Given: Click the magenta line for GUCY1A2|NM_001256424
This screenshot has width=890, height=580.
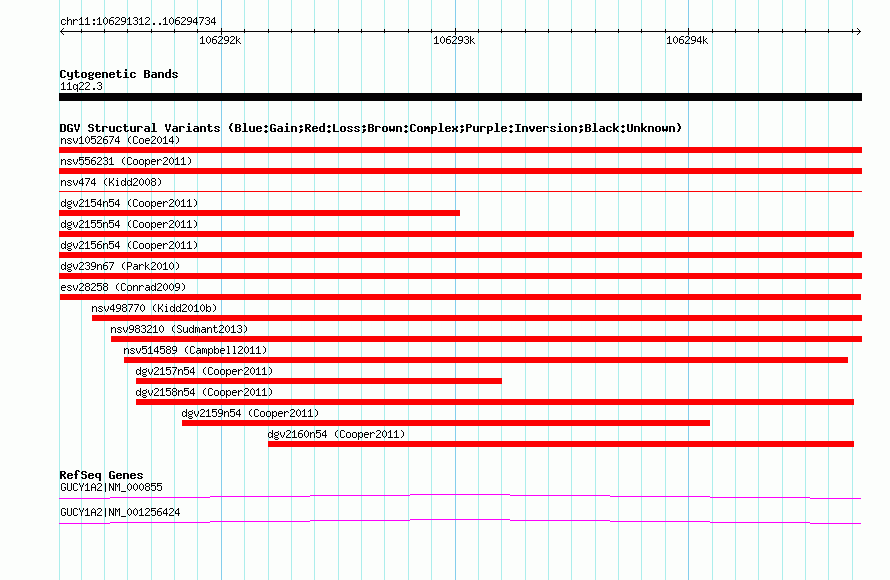Looking at the screenshot, I should 460,521.
